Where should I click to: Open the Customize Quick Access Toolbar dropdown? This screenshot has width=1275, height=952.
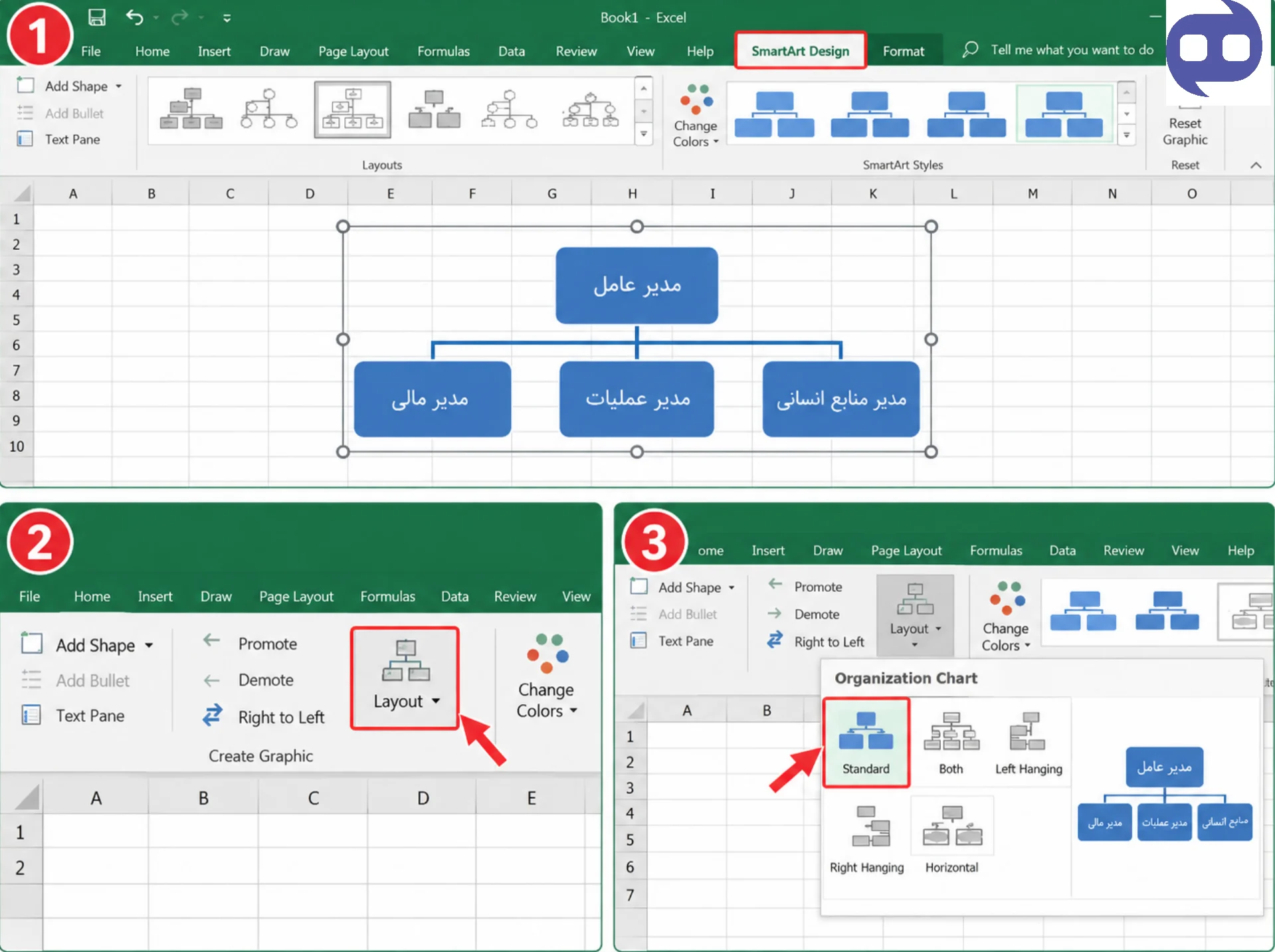[227, 18]
